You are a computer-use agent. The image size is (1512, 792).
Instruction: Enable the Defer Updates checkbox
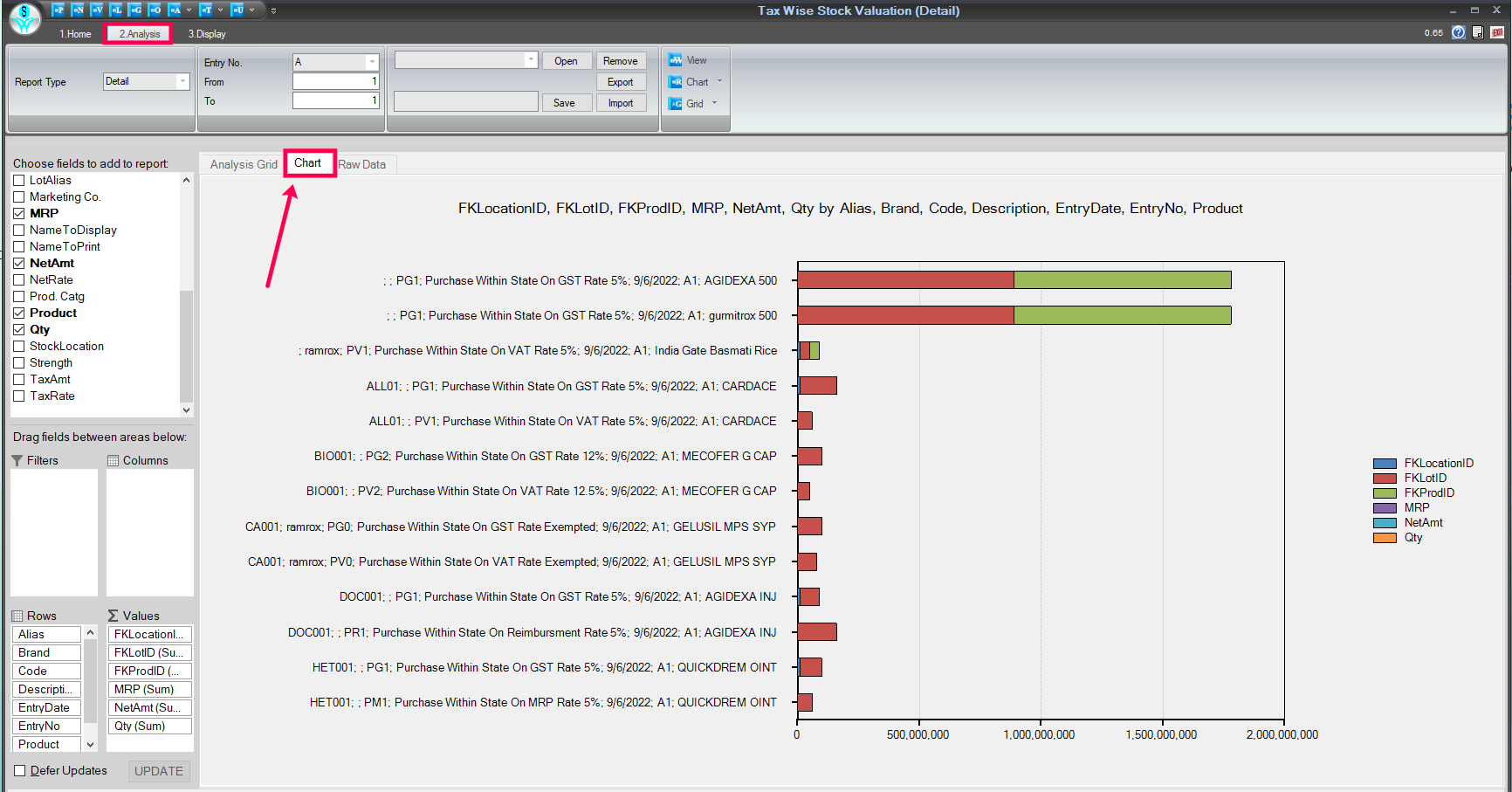pyautogui.click(x=19, y=770)
